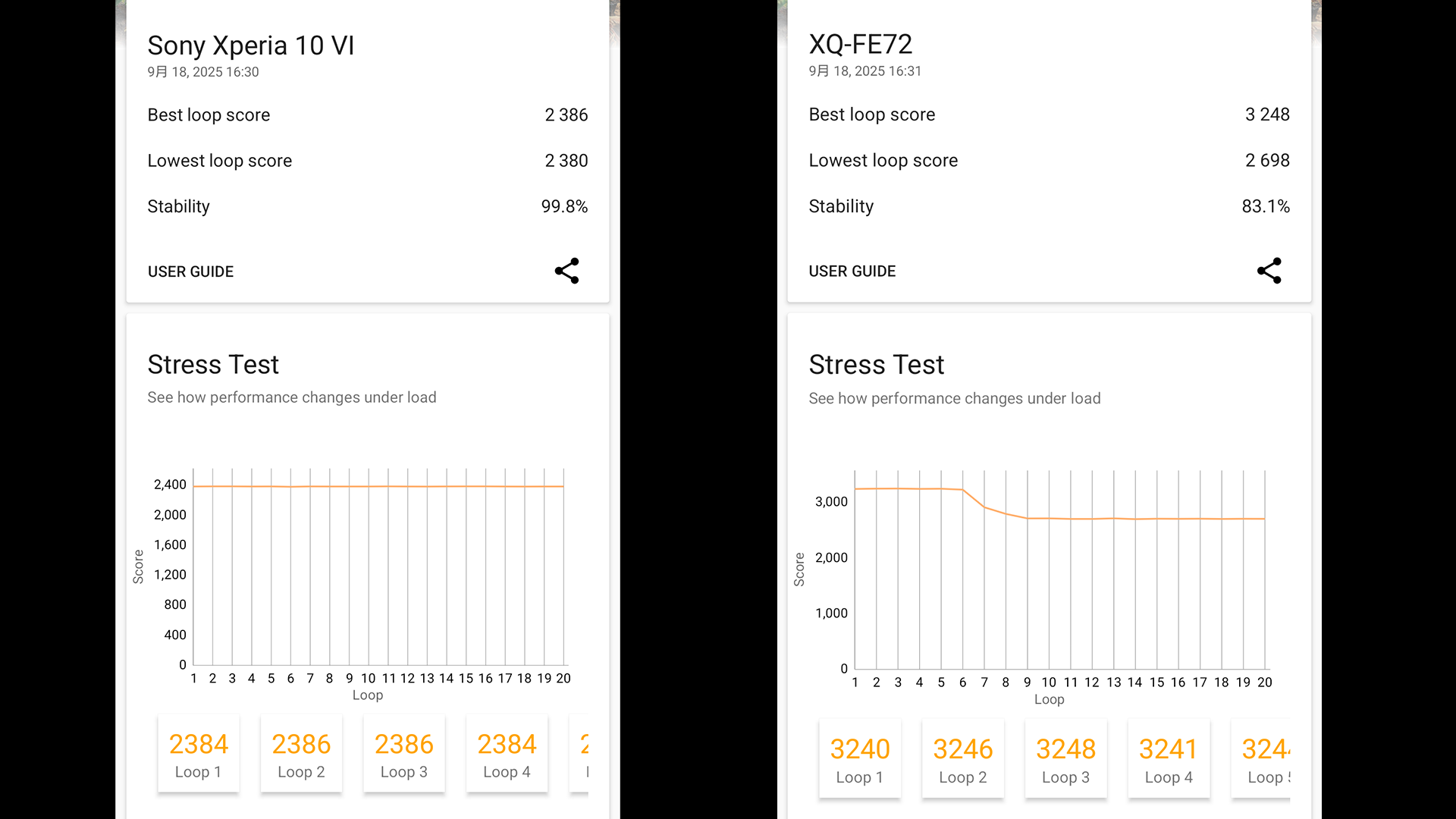Click Stability value 83.1%

1266,206
